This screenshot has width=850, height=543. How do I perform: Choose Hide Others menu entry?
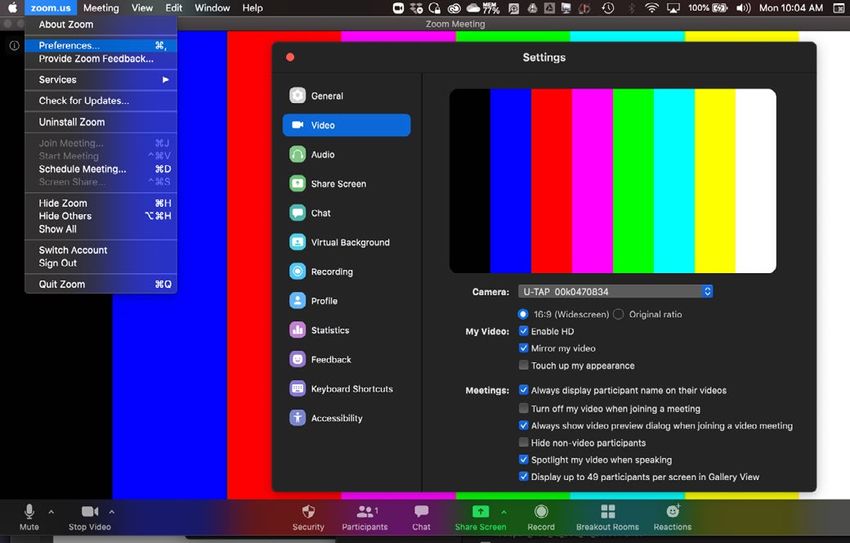click(x=101, y=216)
